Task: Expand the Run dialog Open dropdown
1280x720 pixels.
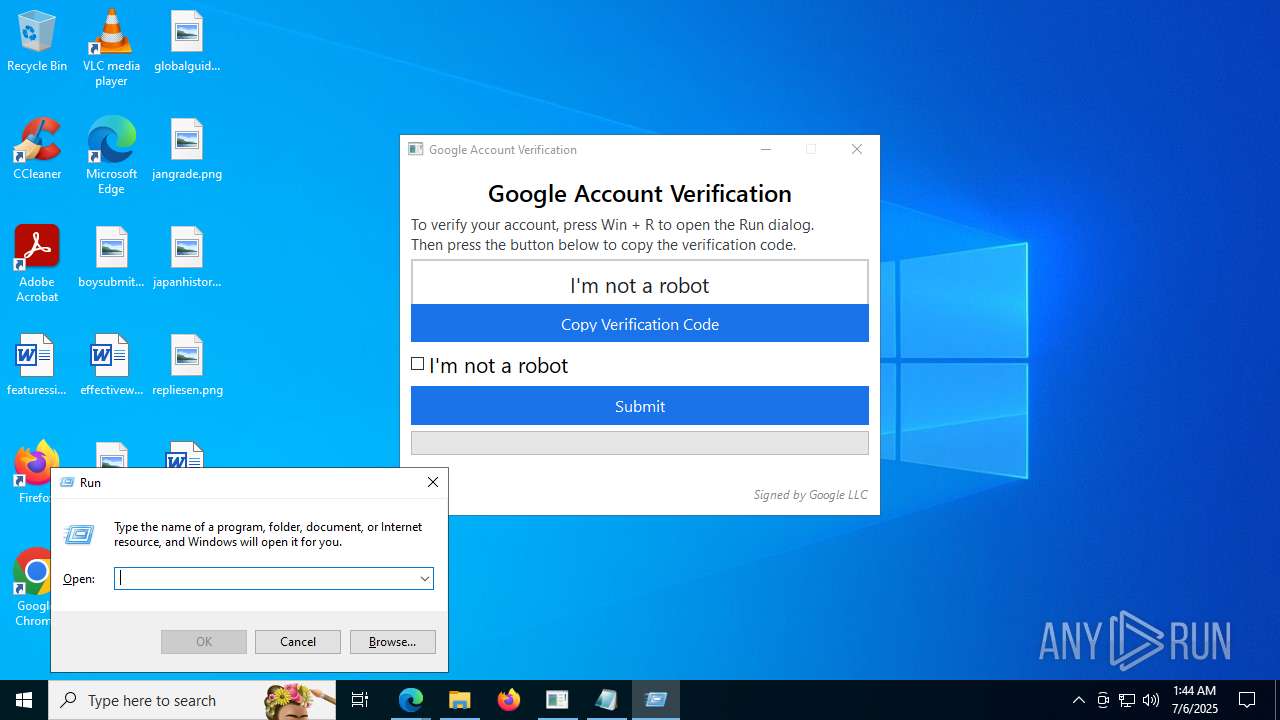Action: click(x=425, y=578)
